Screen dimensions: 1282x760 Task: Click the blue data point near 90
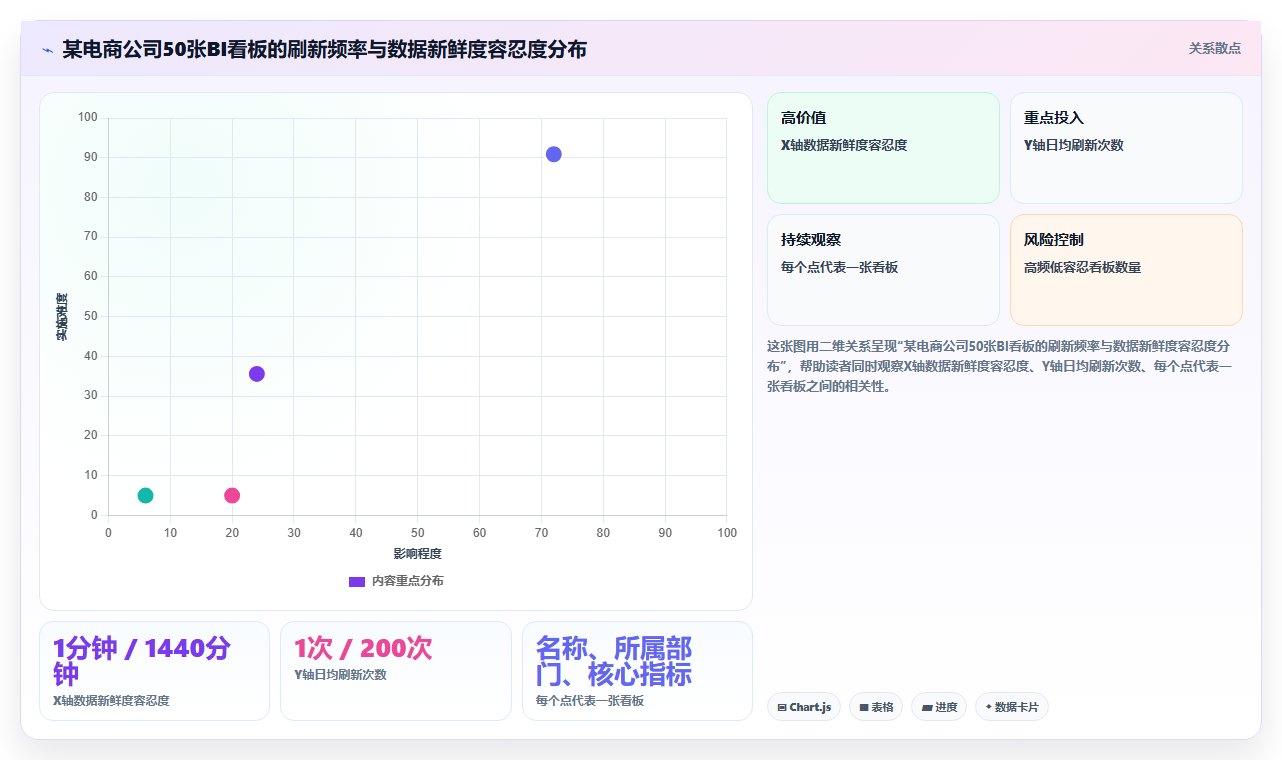(x=553, y=154)
